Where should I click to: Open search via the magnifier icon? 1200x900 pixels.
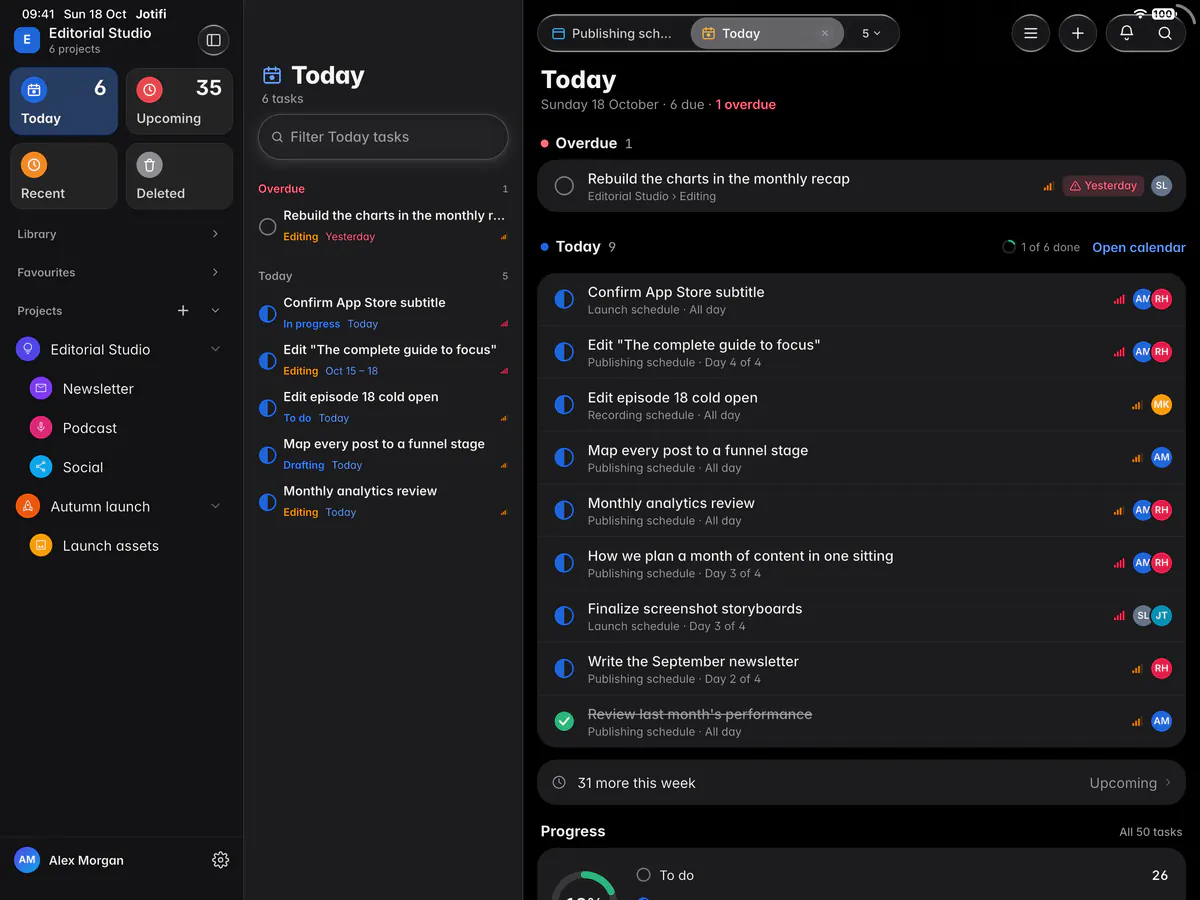[1165, 33]
